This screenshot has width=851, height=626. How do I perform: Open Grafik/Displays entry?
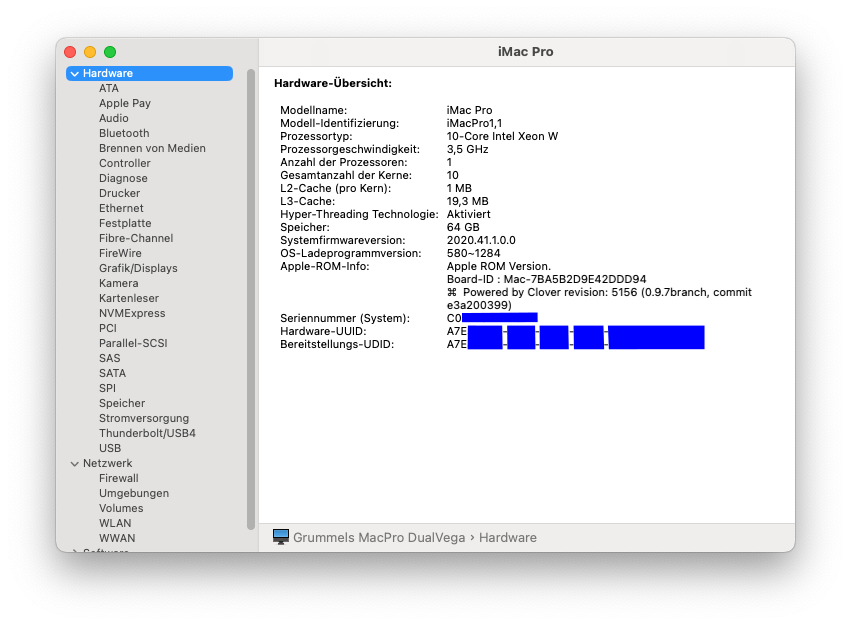click(x=138, y=268)
